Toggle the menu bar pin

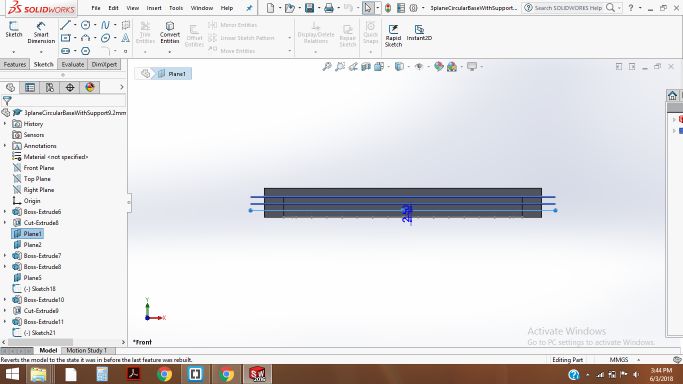coord(249,8)
